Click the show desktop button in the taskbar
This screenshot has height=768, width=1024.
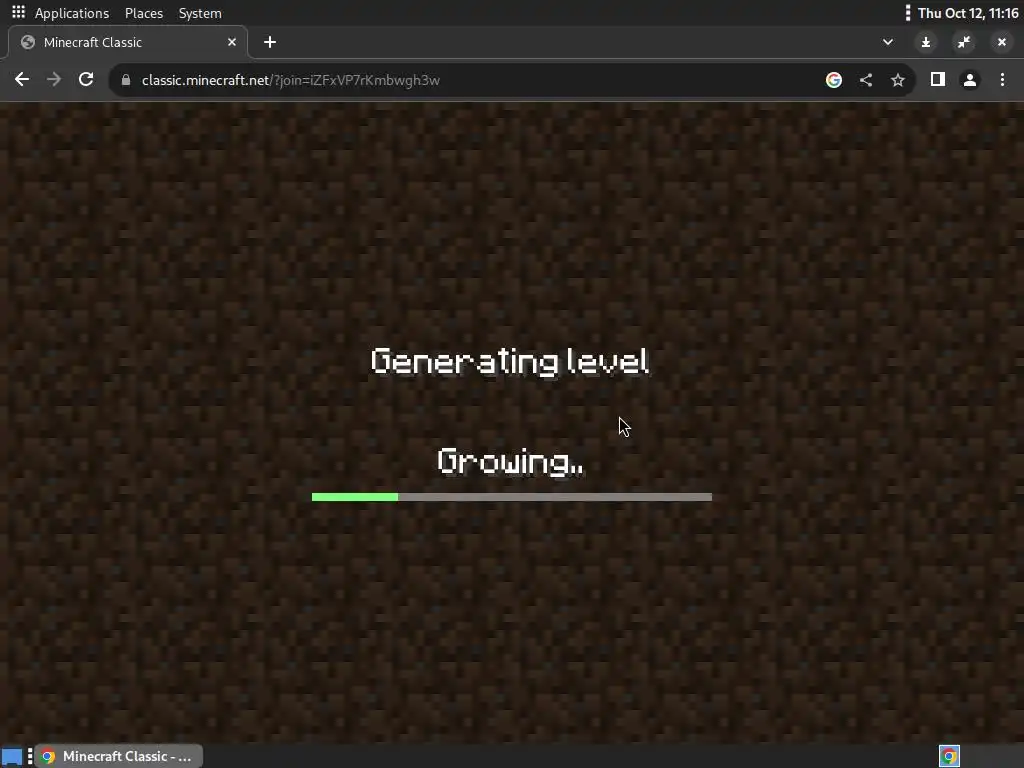pyautogui.click(x=12, y=756)
